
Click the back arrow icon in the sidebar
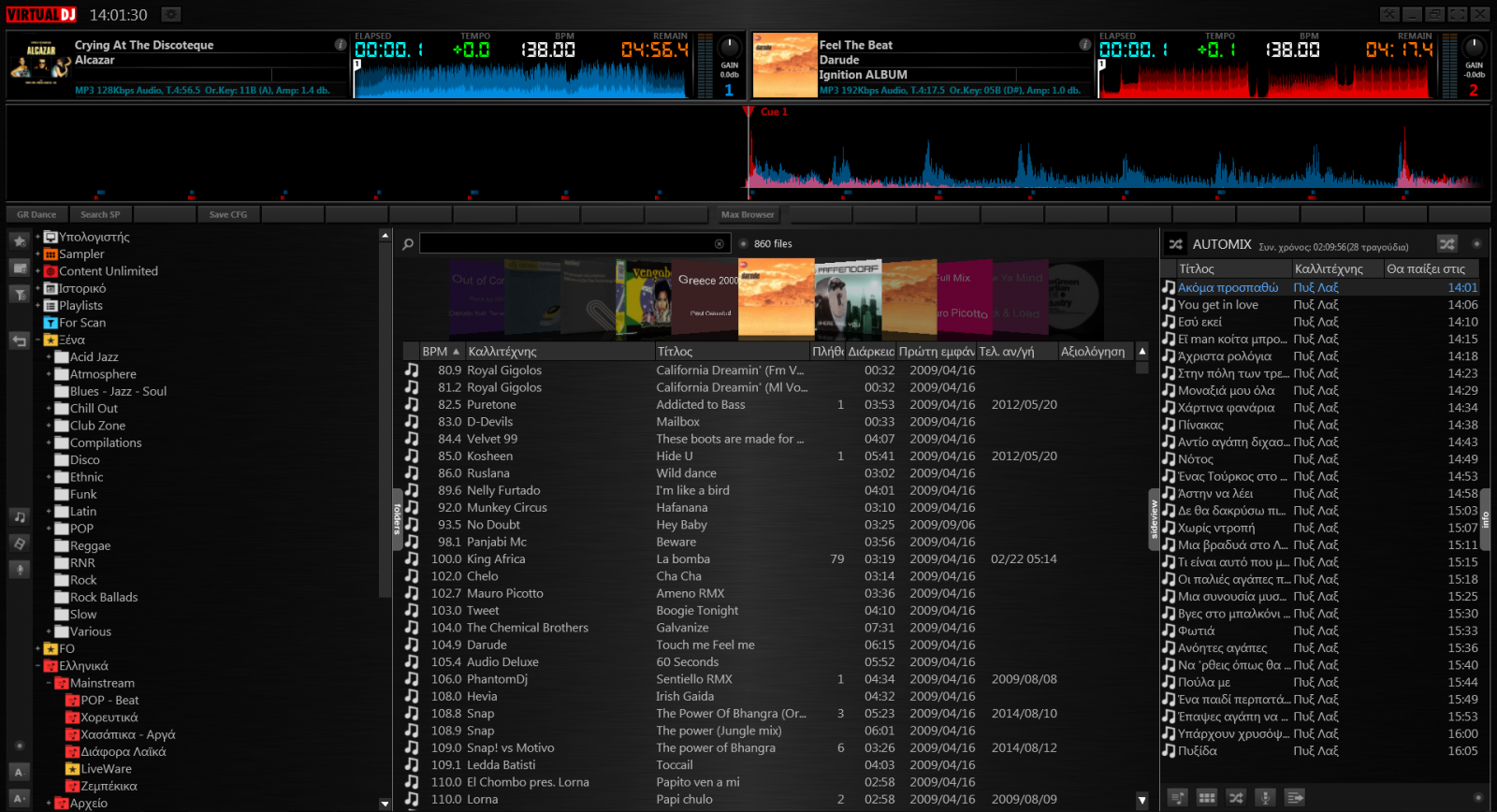[20, 341]
